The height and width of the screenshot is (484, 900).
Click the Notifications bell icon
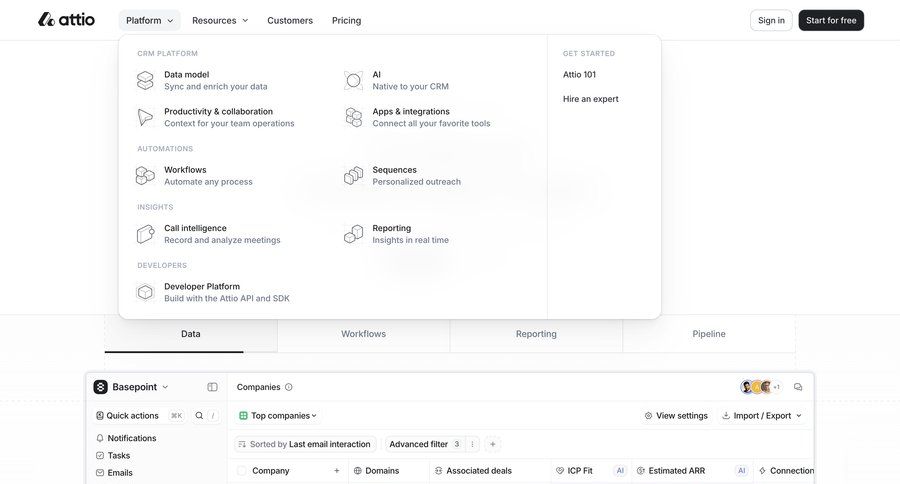(x=100, y=438)
